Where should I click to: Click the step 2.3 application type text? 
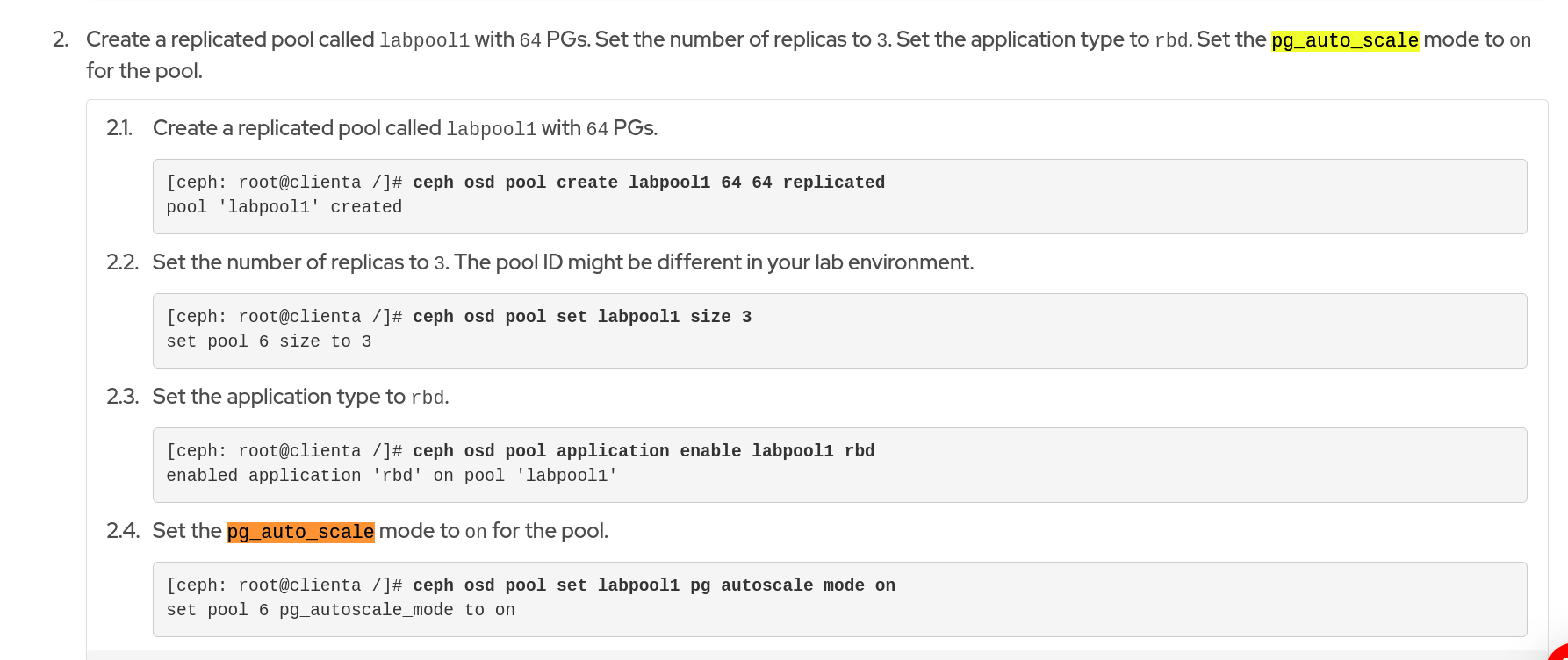coord(277,397)
